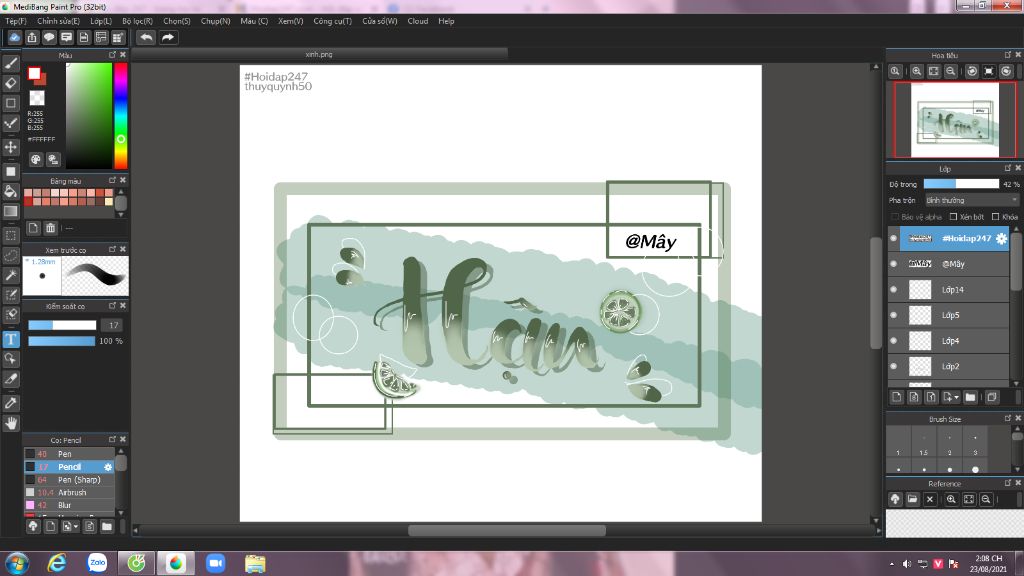Select the rectangular Selection tool
This screenshot has width=1024, height=576.
(11, 235)
